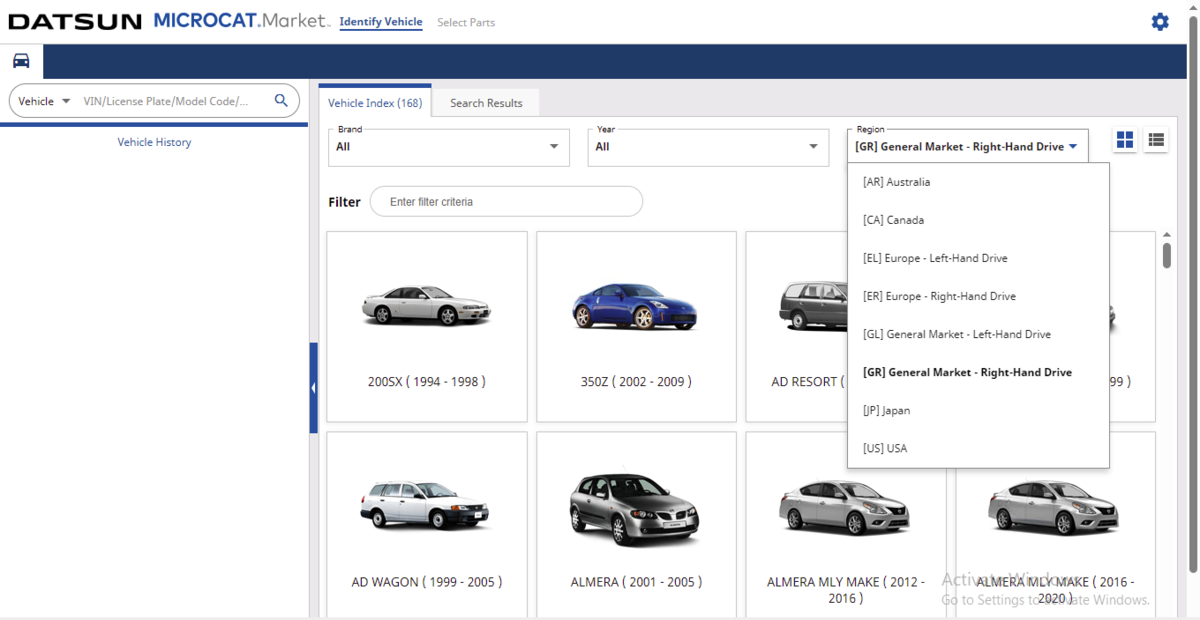Open the Brand dropdown
The width and height of the screenshot is (1200, 620).
click(x=449, y=146)
